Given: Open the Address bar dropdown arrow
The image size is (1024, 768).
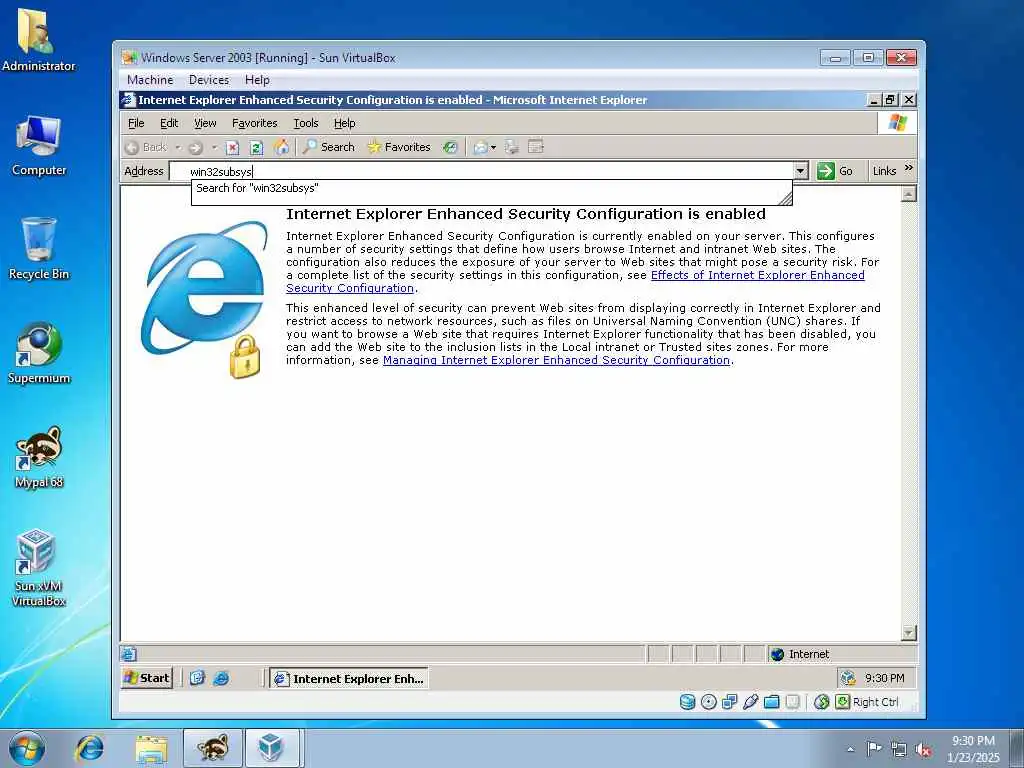Looking at the screenshot, I should pos(801,171).
